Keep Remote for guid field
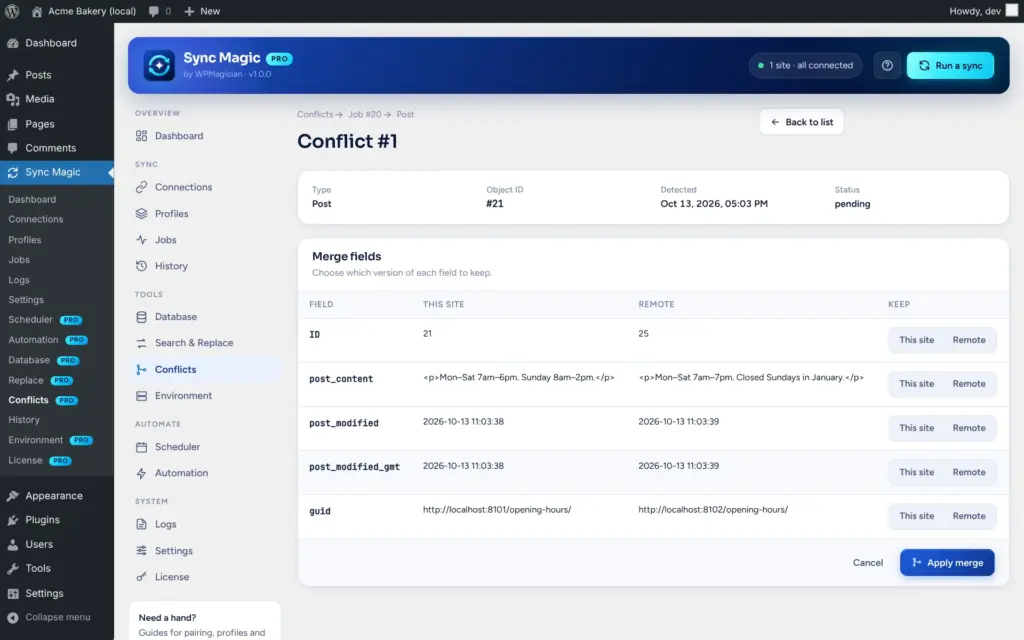 pos(968,516)
